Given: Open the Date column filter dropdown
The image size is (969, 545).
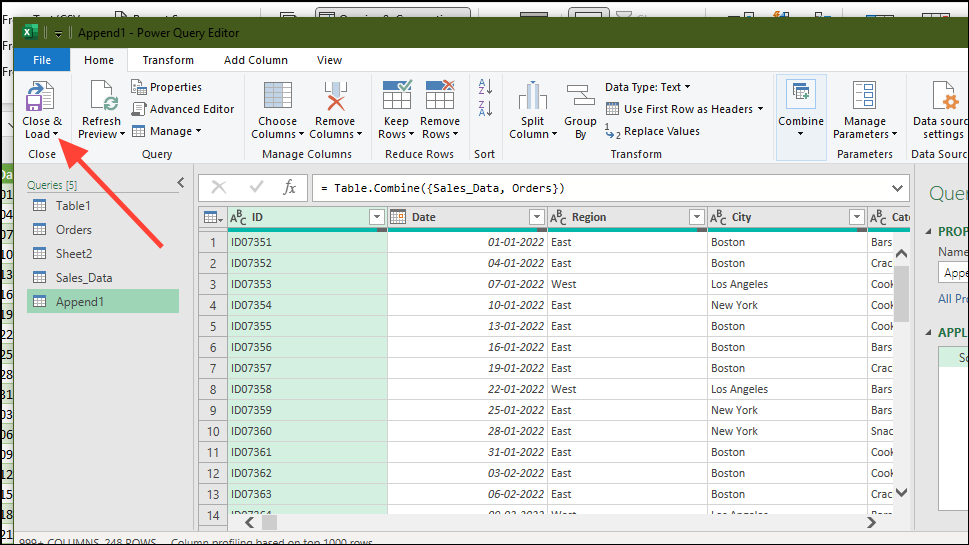Looking at the screenshot, I should [537, 217].
